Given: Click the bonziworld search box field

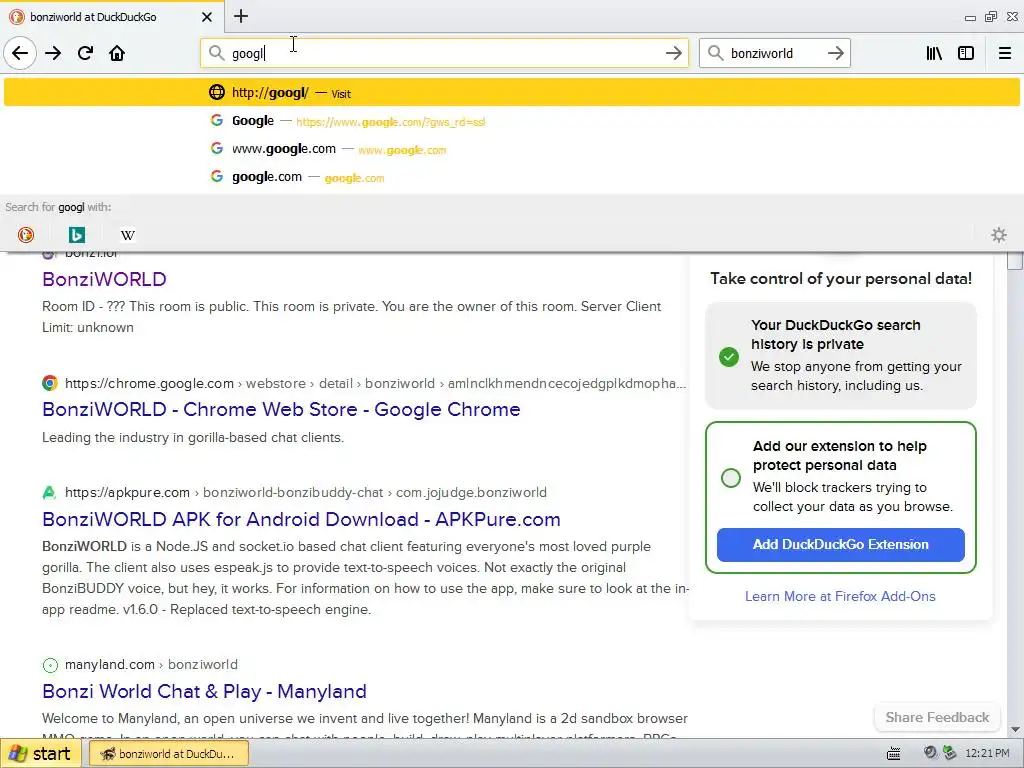Looking at the screenshot, I should point(774,53).
